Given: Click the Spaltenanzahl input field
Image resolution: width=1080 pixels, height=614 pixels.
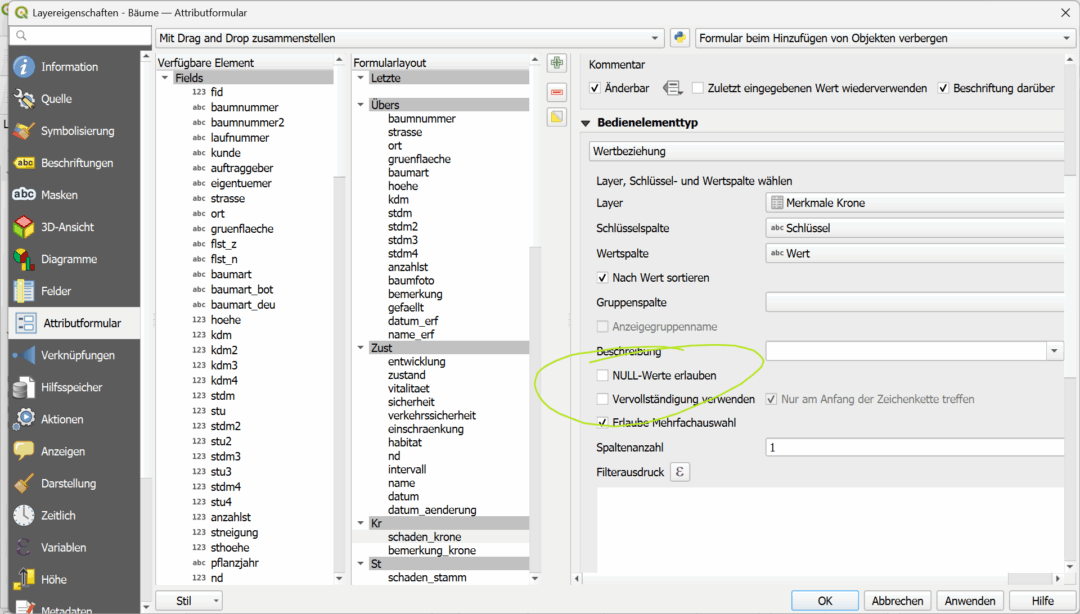Looking at the screenshot, I should (910, 448).
